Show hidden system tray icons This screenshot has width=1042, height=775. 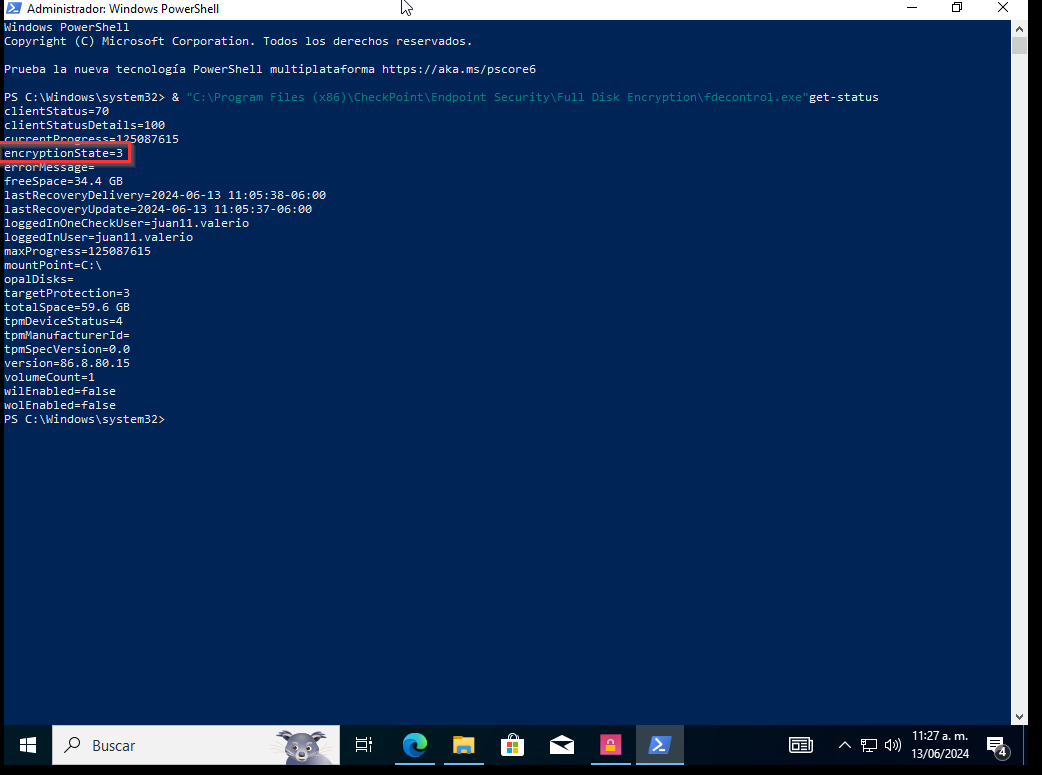click(845, 745)
